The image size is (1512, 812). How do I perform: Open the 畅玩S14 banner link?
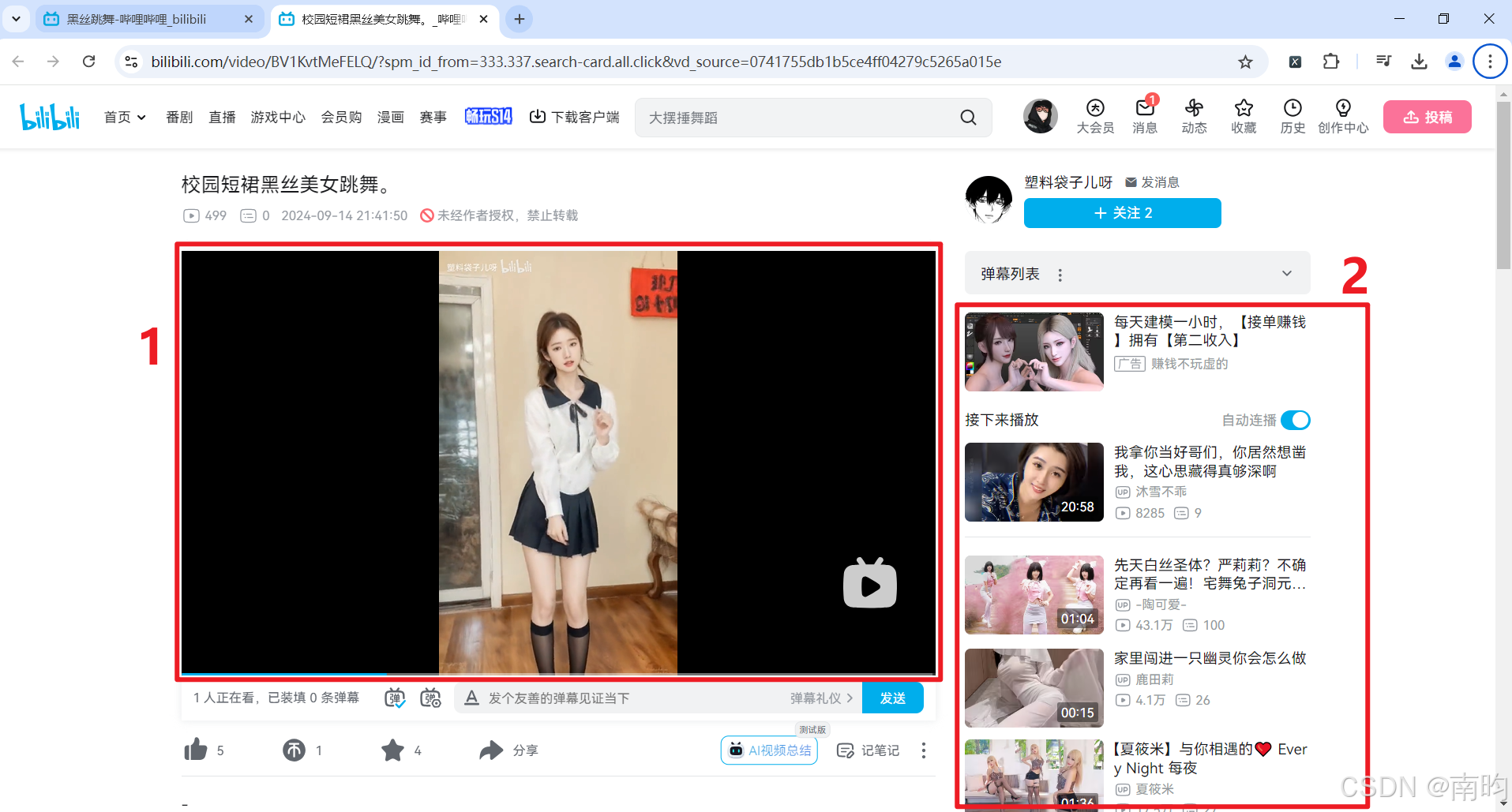pos(488,117)
